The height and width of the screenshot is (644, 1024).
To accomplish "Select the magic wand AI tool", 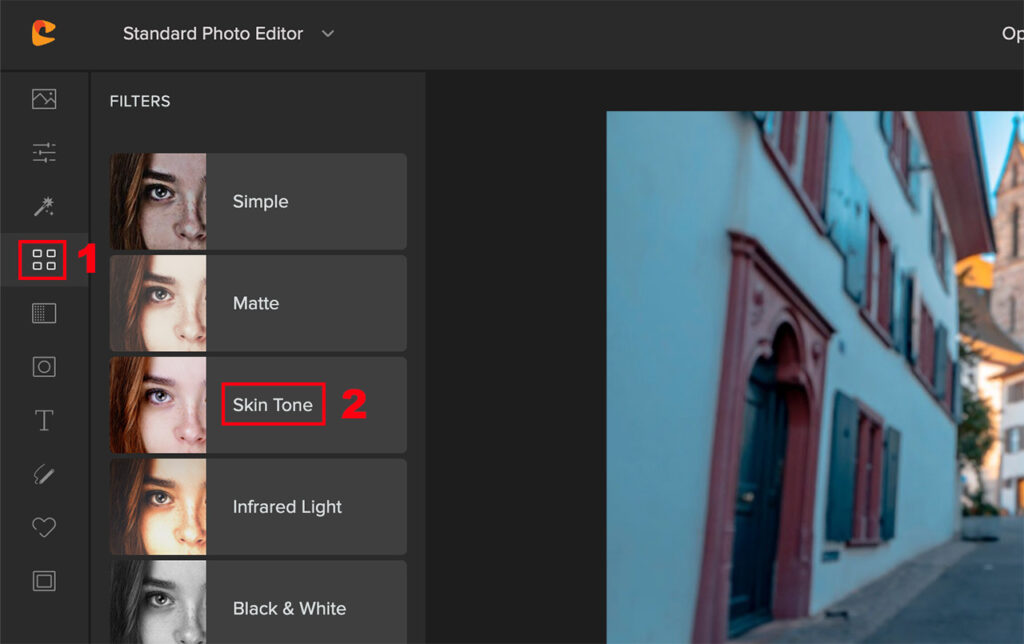I will (x=44, y=207).
